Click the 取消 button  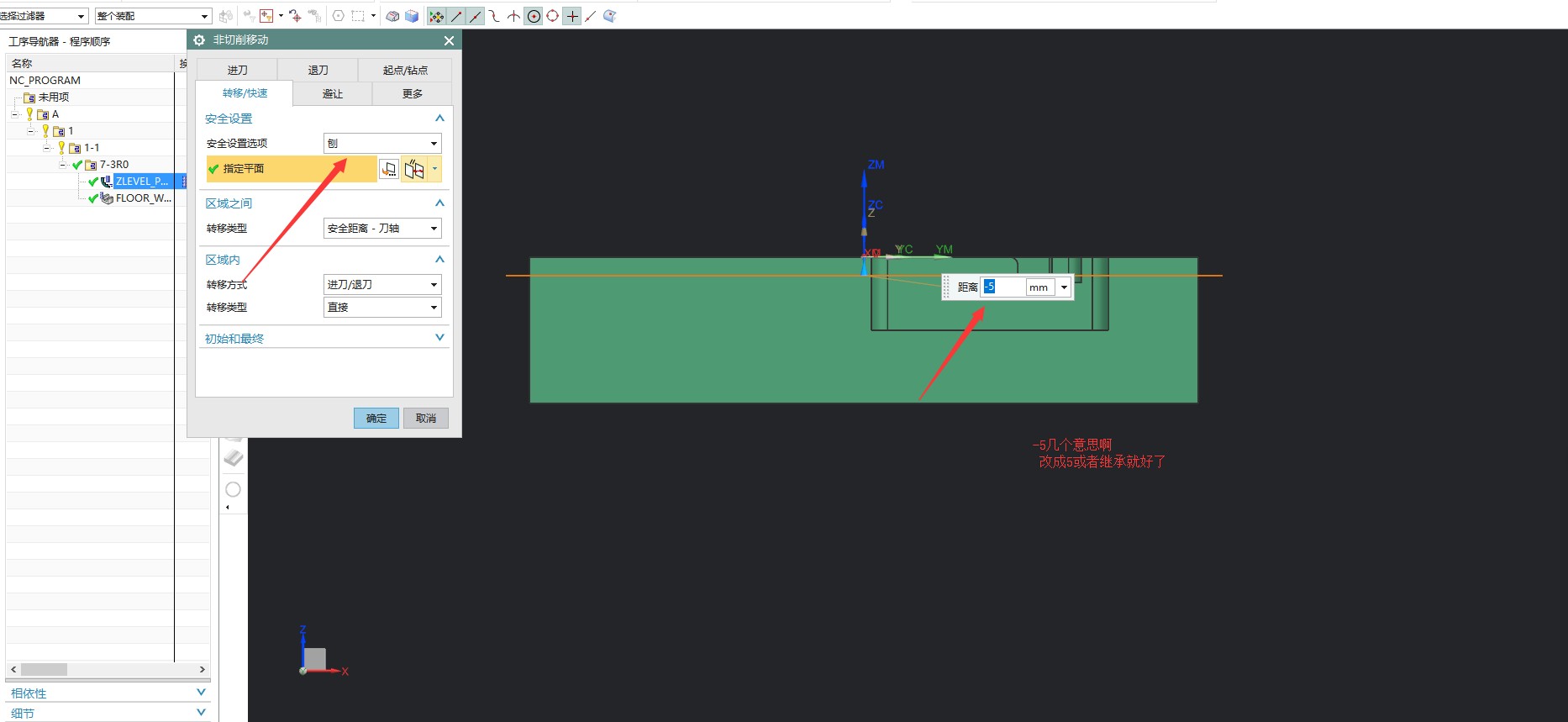tap(426, 418)
